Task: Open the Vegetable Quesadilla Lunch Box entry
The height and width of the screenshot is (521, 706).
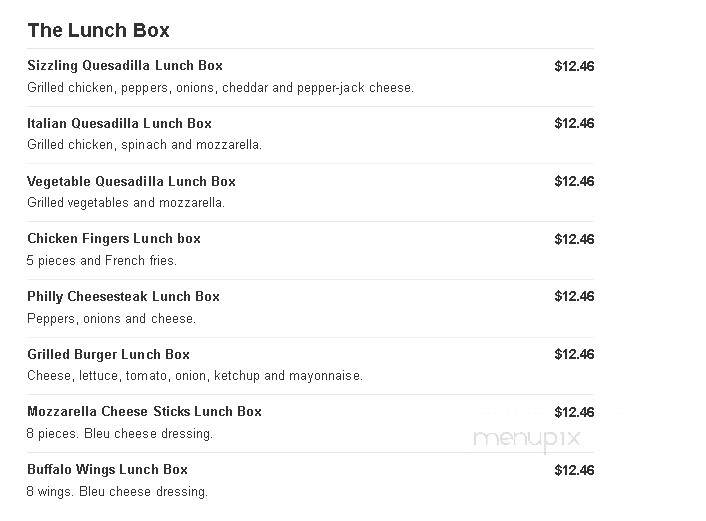Action: click(x=131, y=181)
